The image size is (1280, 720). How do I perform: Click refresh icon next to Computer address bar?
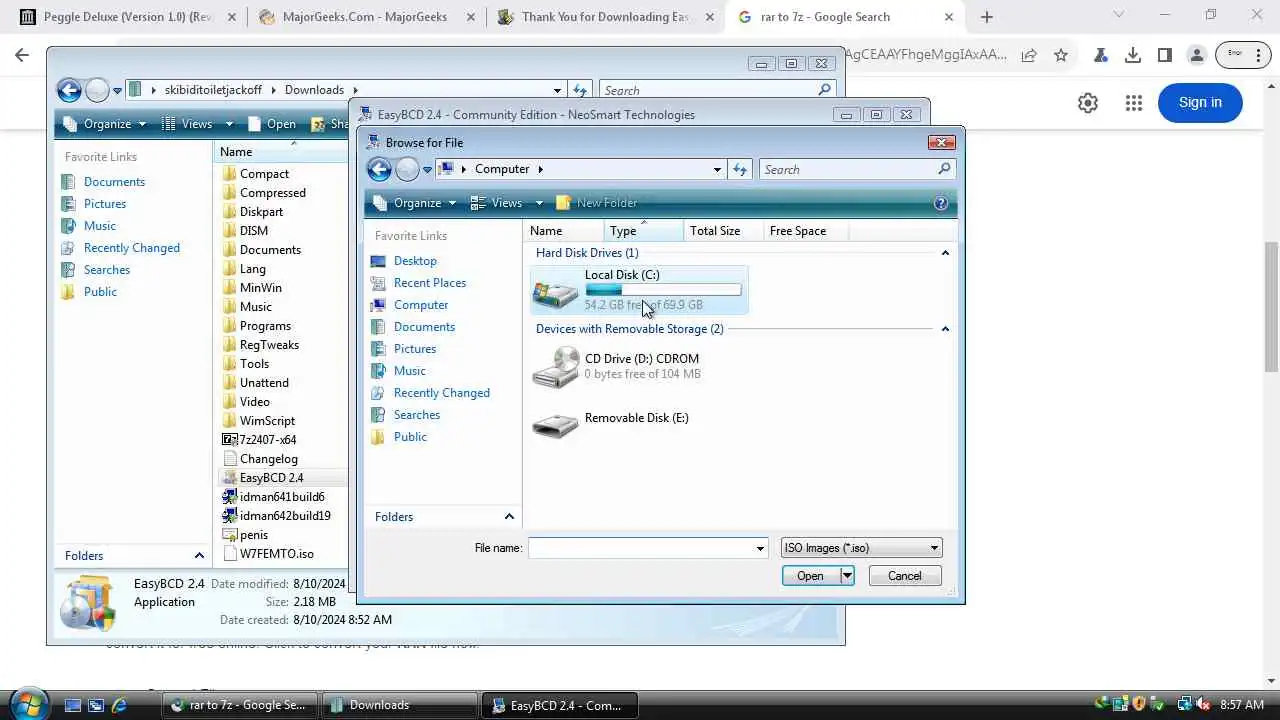[740, 170]
